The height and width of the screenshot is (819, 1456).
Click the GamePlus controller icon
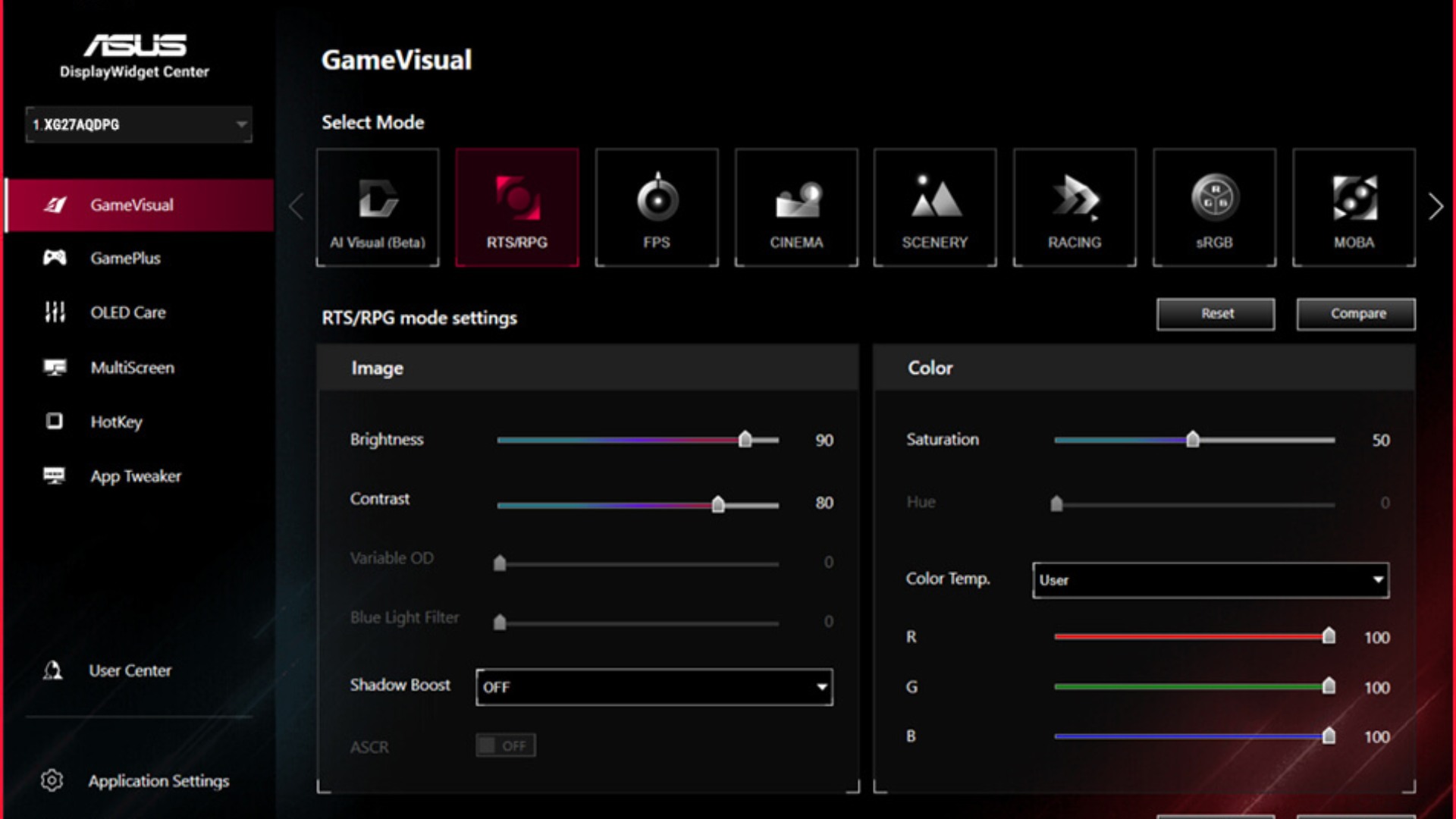pos(57,259)
